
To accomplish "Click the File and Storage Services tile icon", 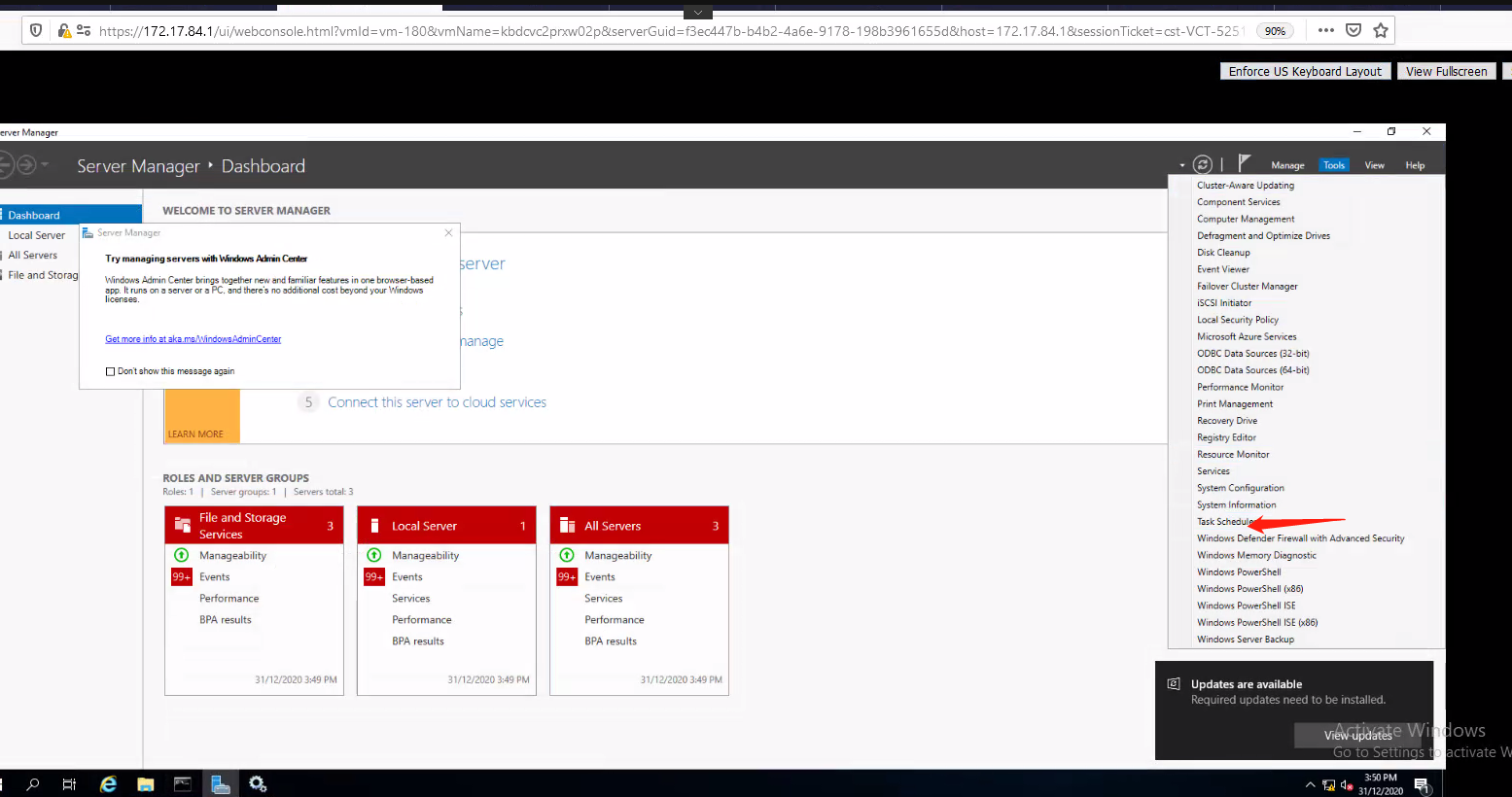I will coord(182,526).
